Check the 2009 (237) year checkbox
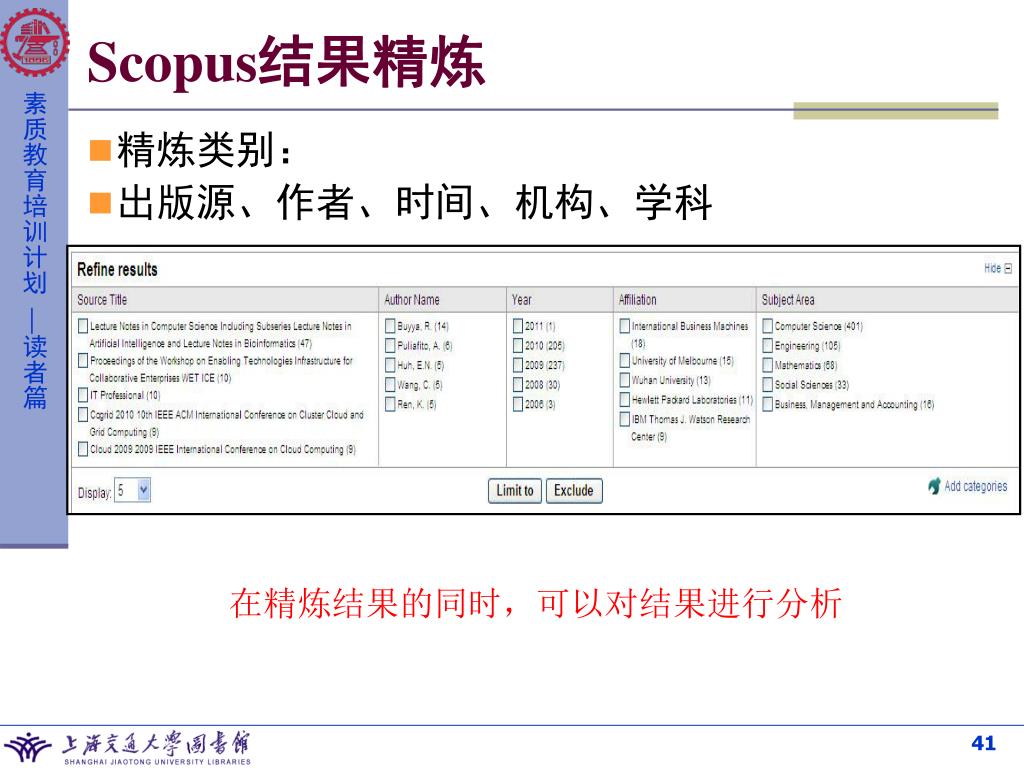Screen dimensions: 1024x768 (518, 364)
